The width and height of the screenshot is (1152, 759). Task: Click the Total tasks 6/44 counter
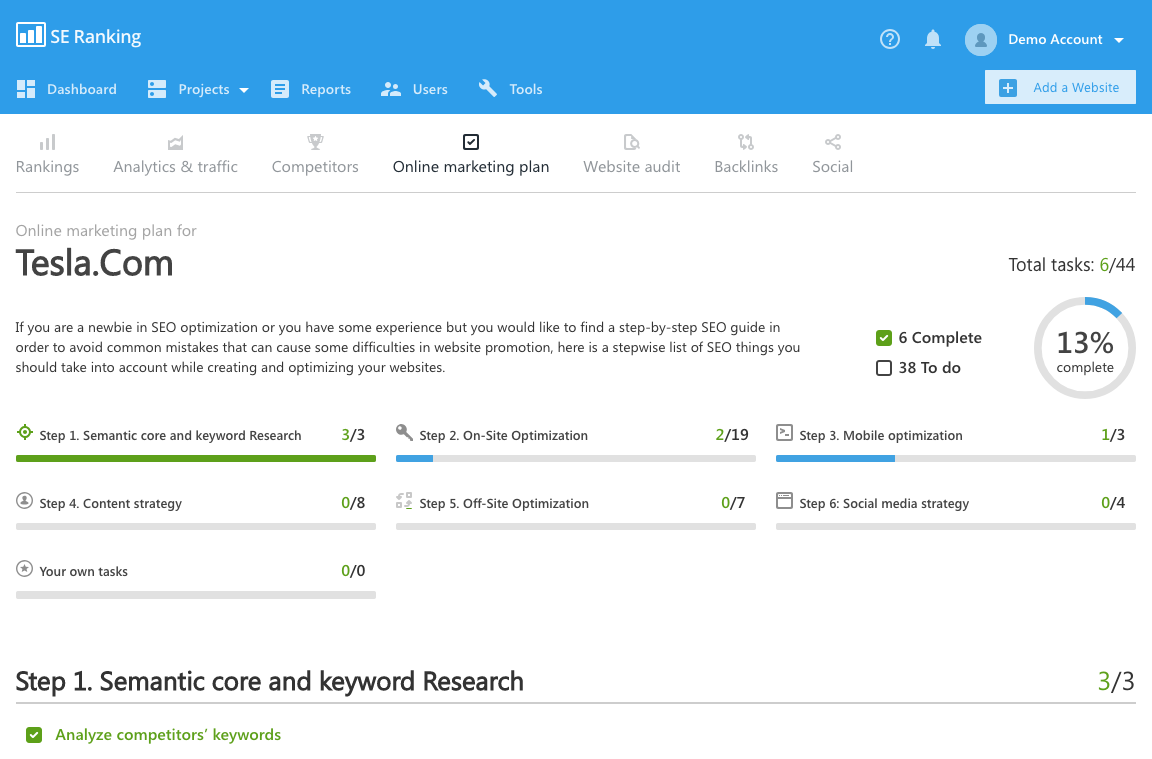pos(1071,265)
